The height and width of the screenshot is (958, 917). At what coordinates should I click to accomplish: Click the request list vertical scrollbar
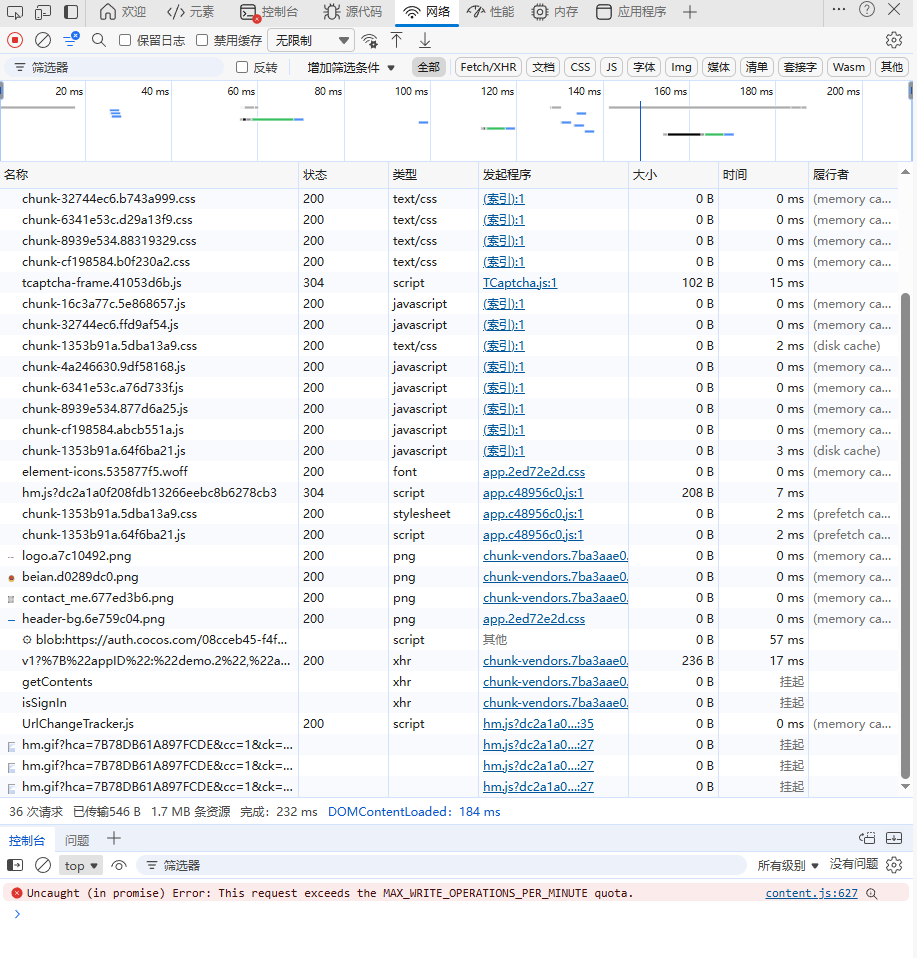(x=905, y=536)
